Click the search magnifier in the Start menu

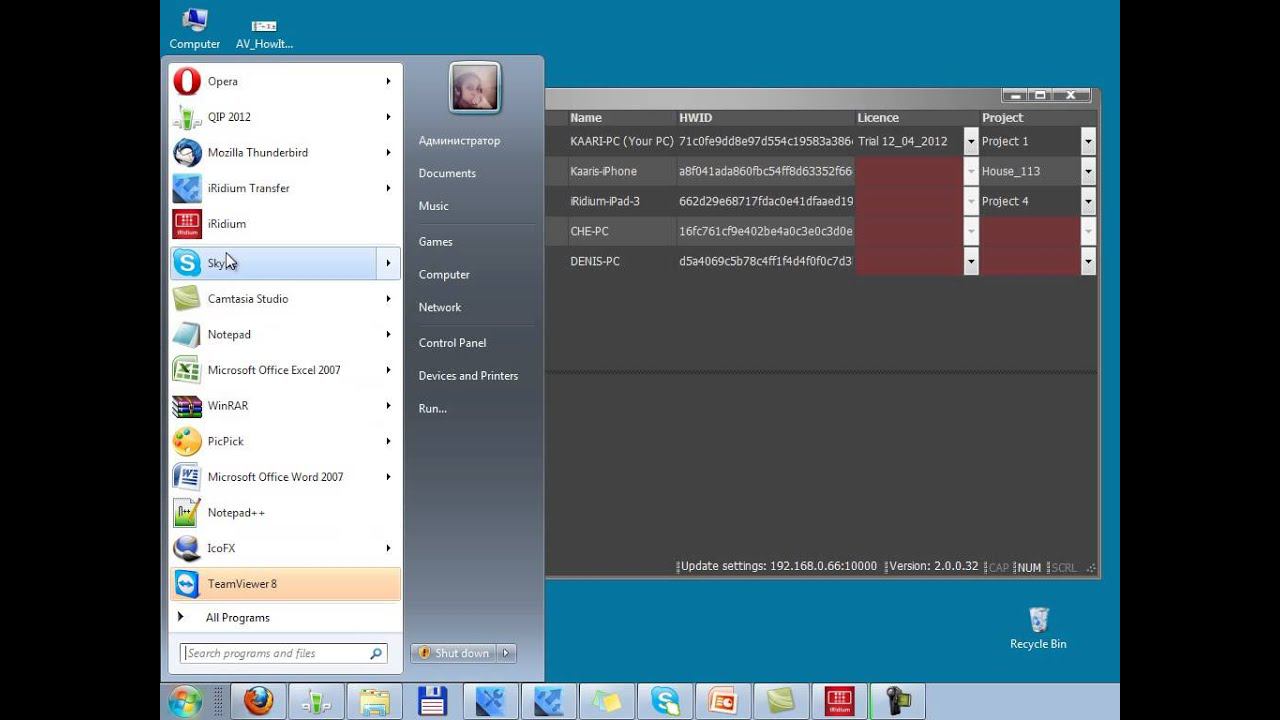[x=377, y=654]
